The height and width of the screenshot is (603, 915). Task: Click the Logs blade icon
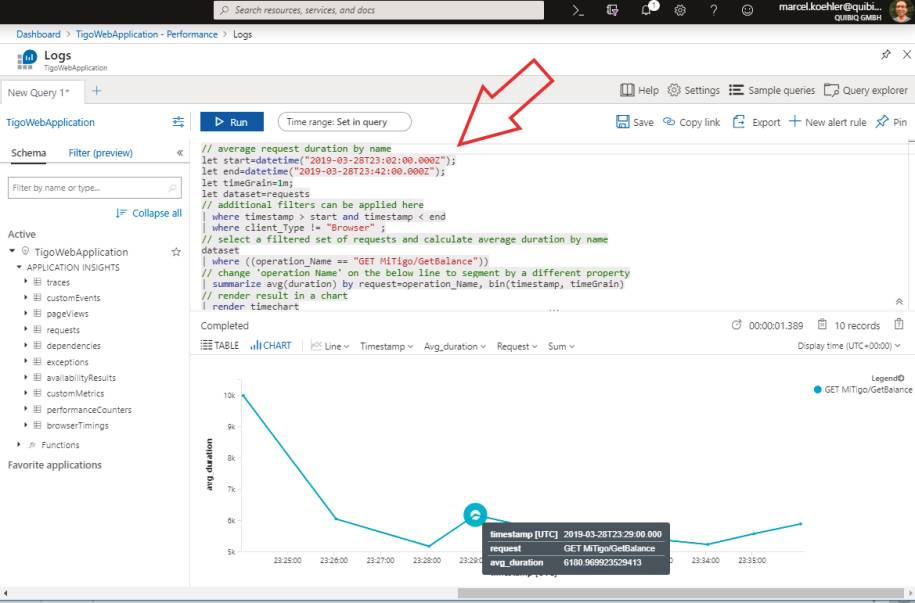coord(27,59)
